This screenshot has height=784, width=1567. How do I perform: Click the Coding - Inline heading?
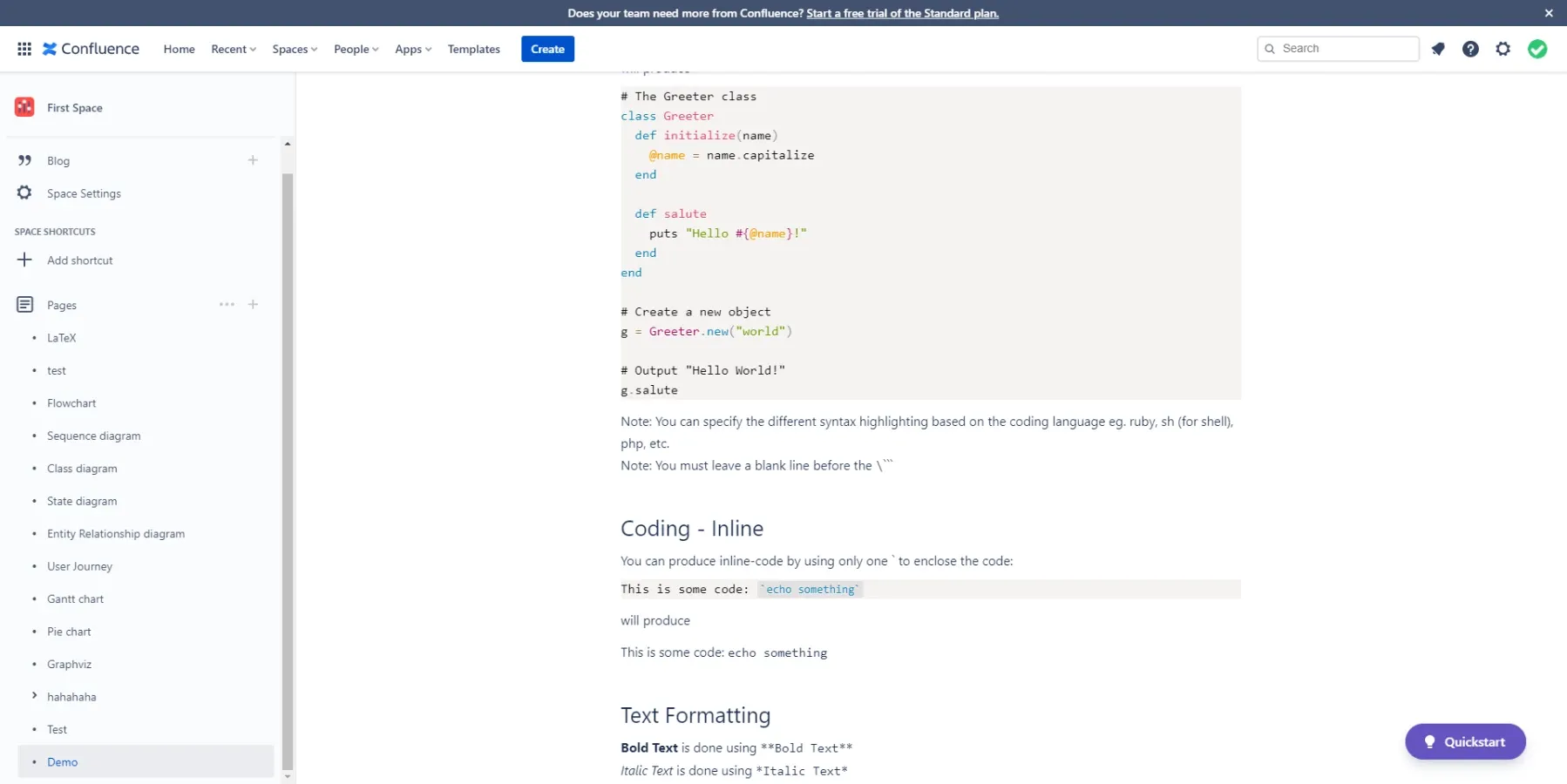click(x=692, y=529)
